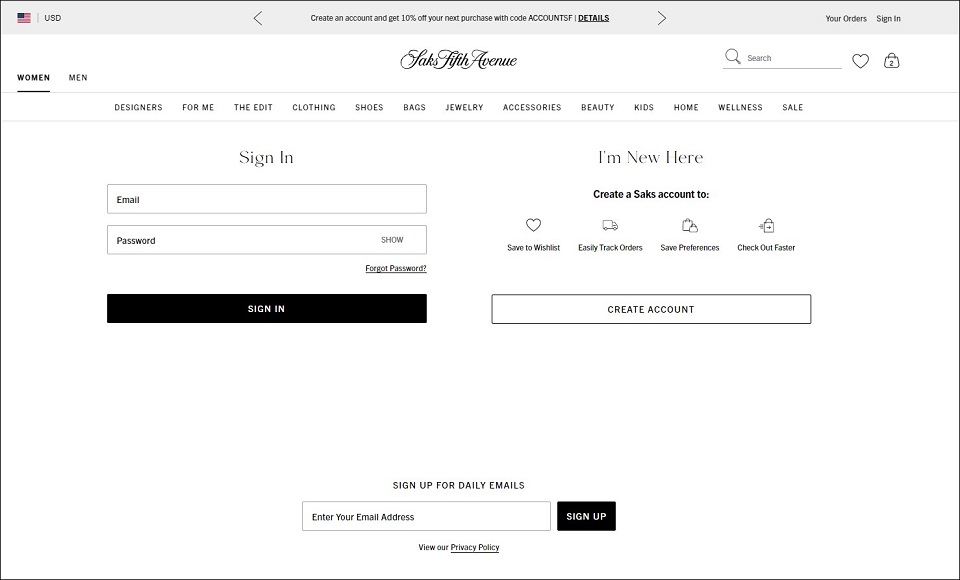960x580 pixels.
Task: Open the CLOTHING menu
Action: [313, 107]
